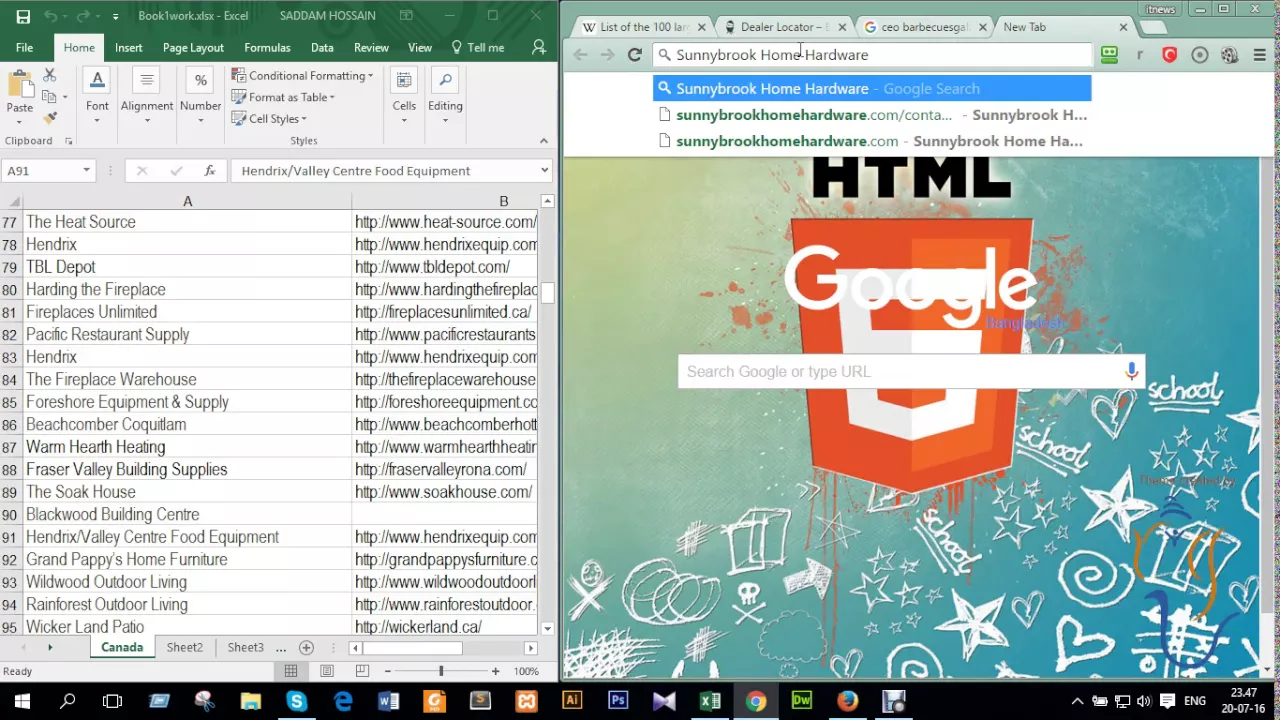Open Microsoft Edge from the taskbar
This screenshot has height=720, width=1280.
pyautogui.click(x=343, y=701)
